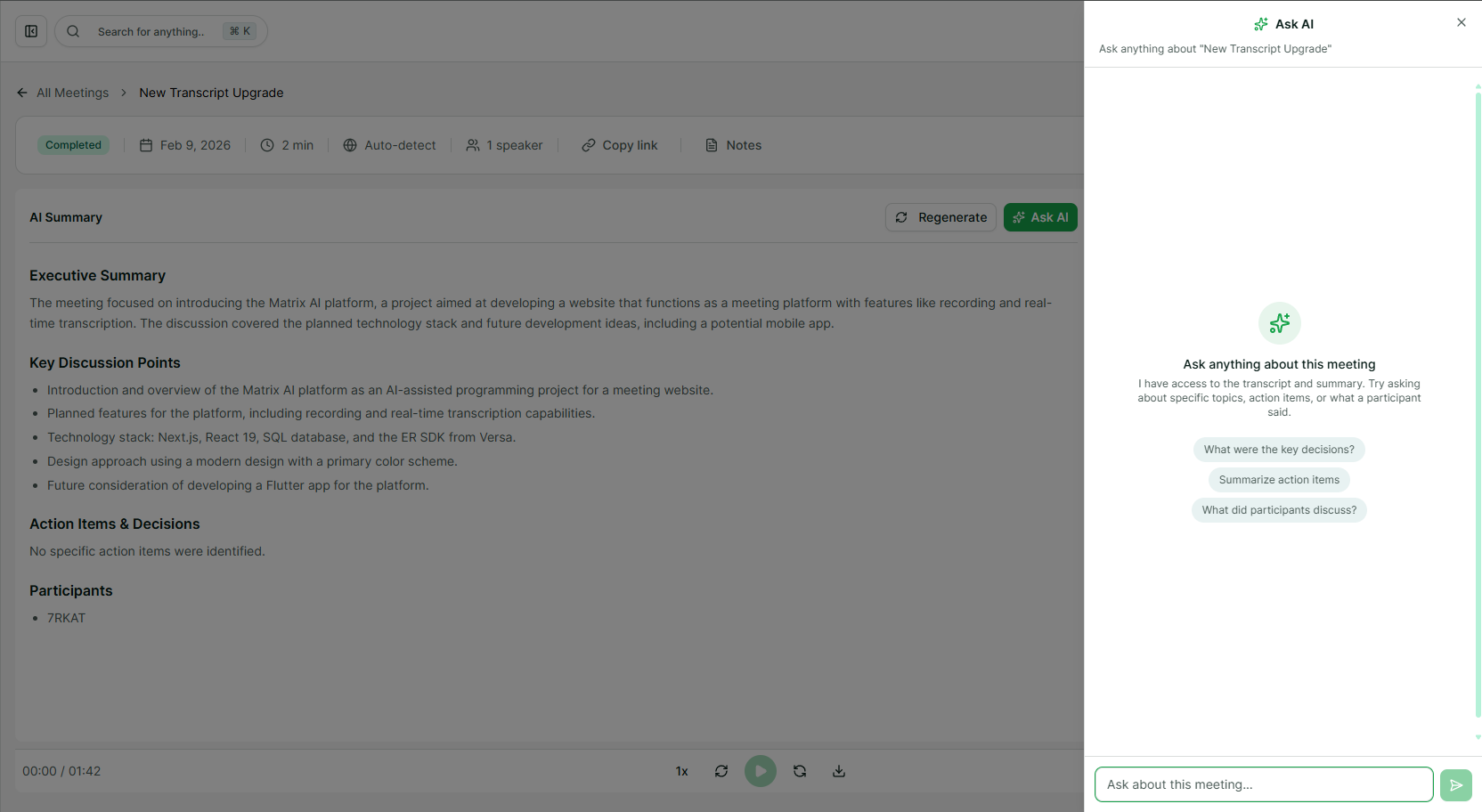1482x812 pixels.
Task: Regenerate the AI Summary
Action: point(940,217)
